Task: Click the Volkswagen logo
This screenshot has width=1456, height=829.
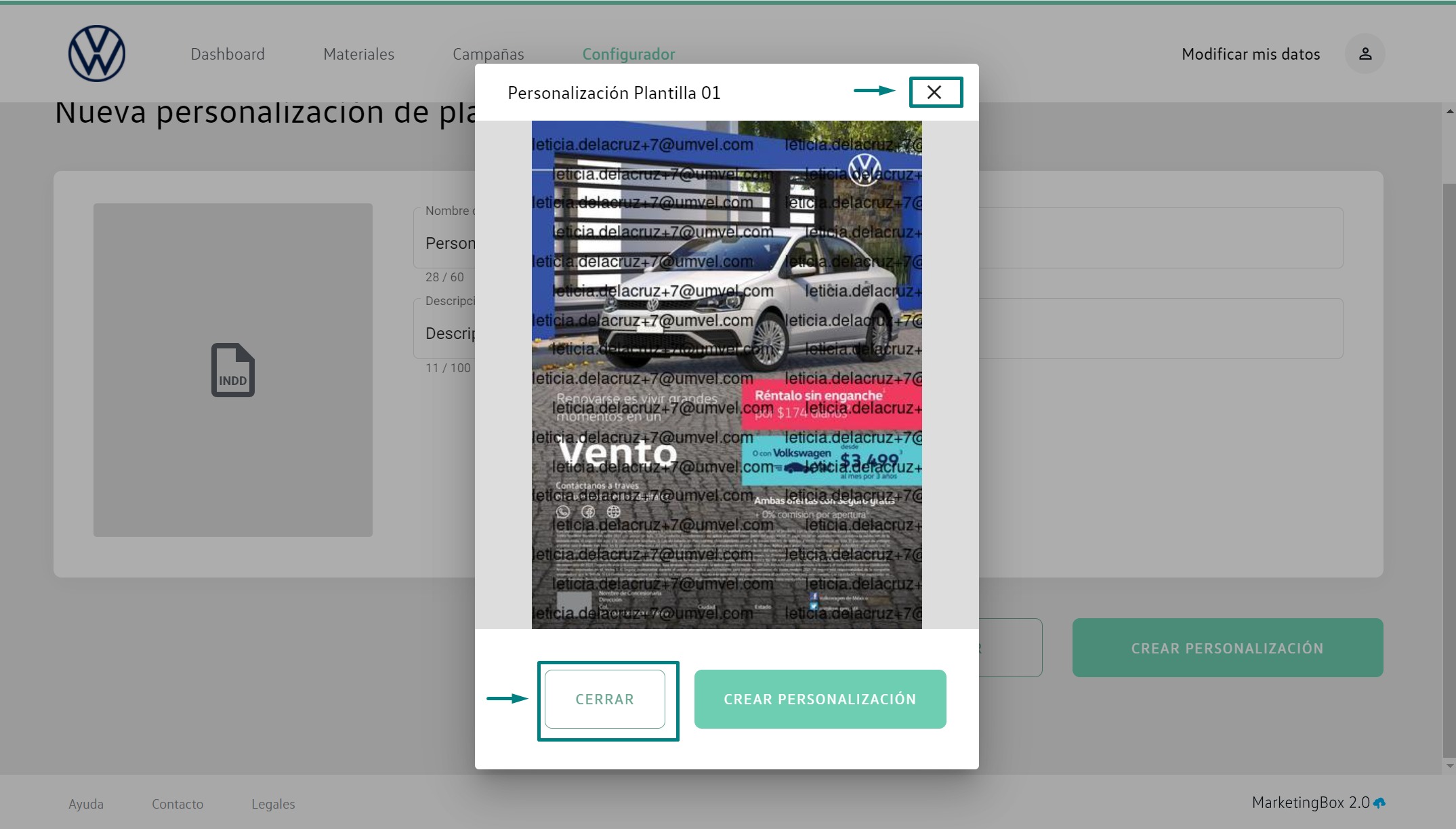Action: [97, 54]
